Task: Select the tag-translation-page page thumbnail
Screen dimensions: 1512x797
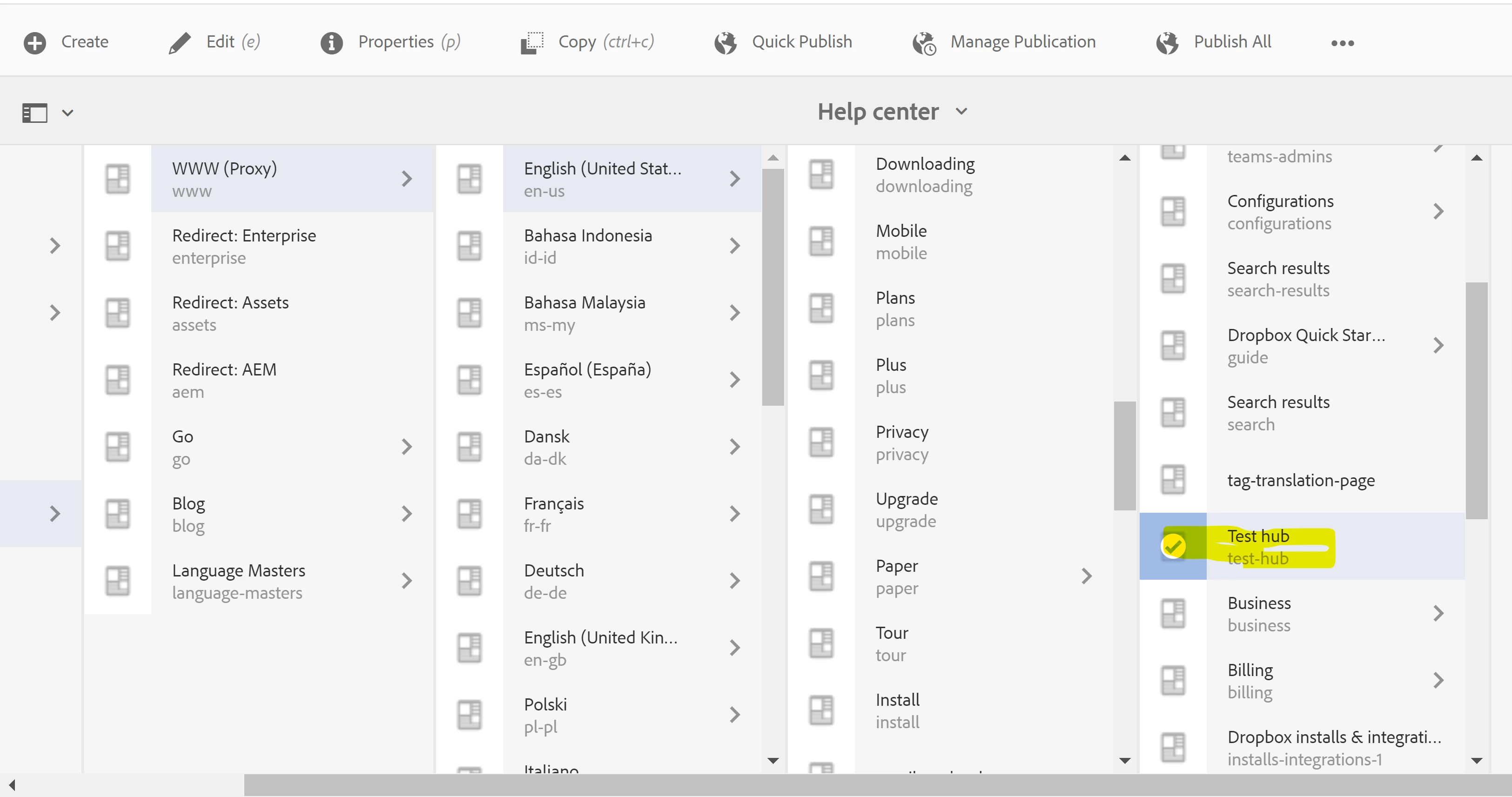Action: (x=1173, y=480)
